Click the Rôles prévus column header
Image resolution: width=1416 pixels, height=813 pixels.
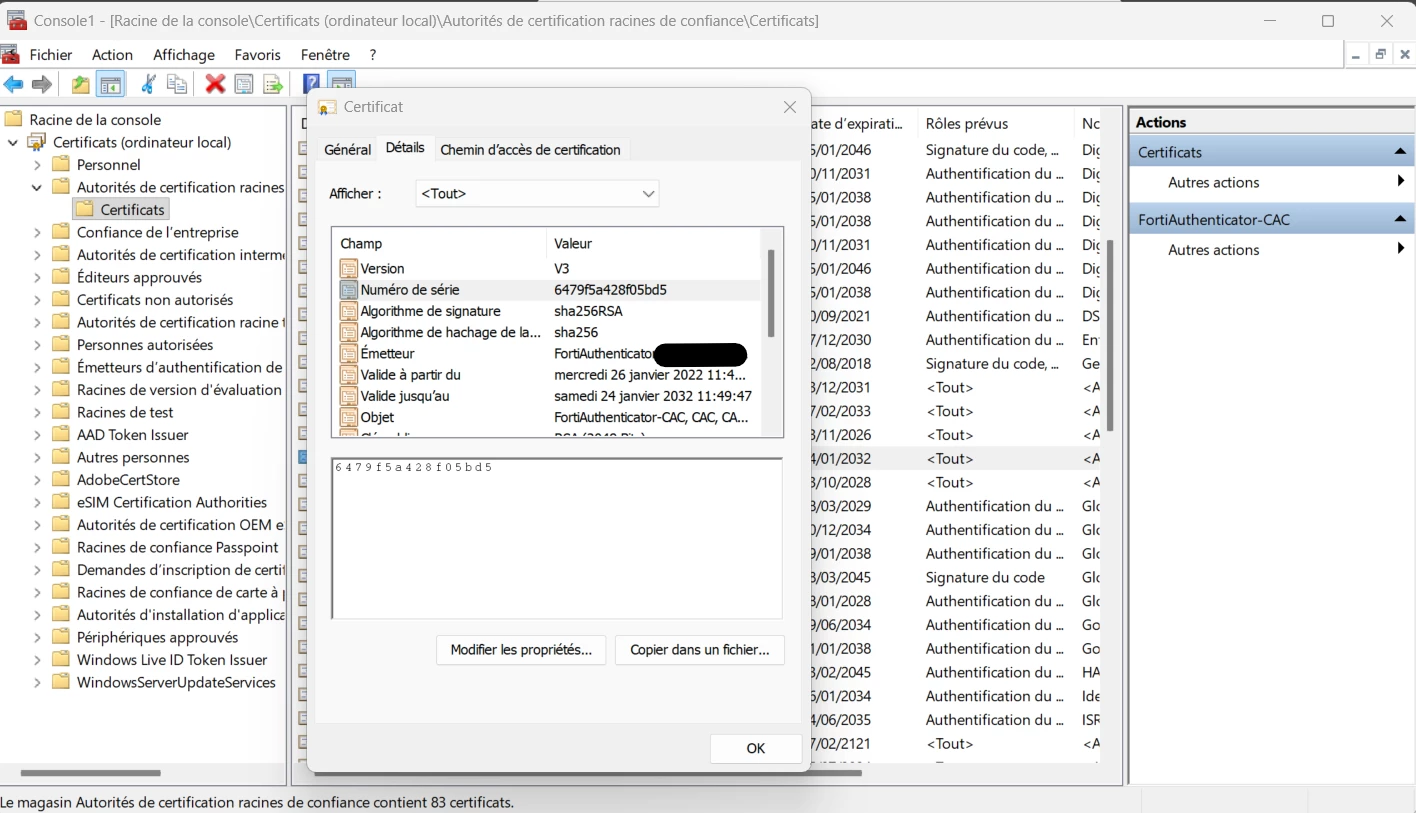(995, 123)
